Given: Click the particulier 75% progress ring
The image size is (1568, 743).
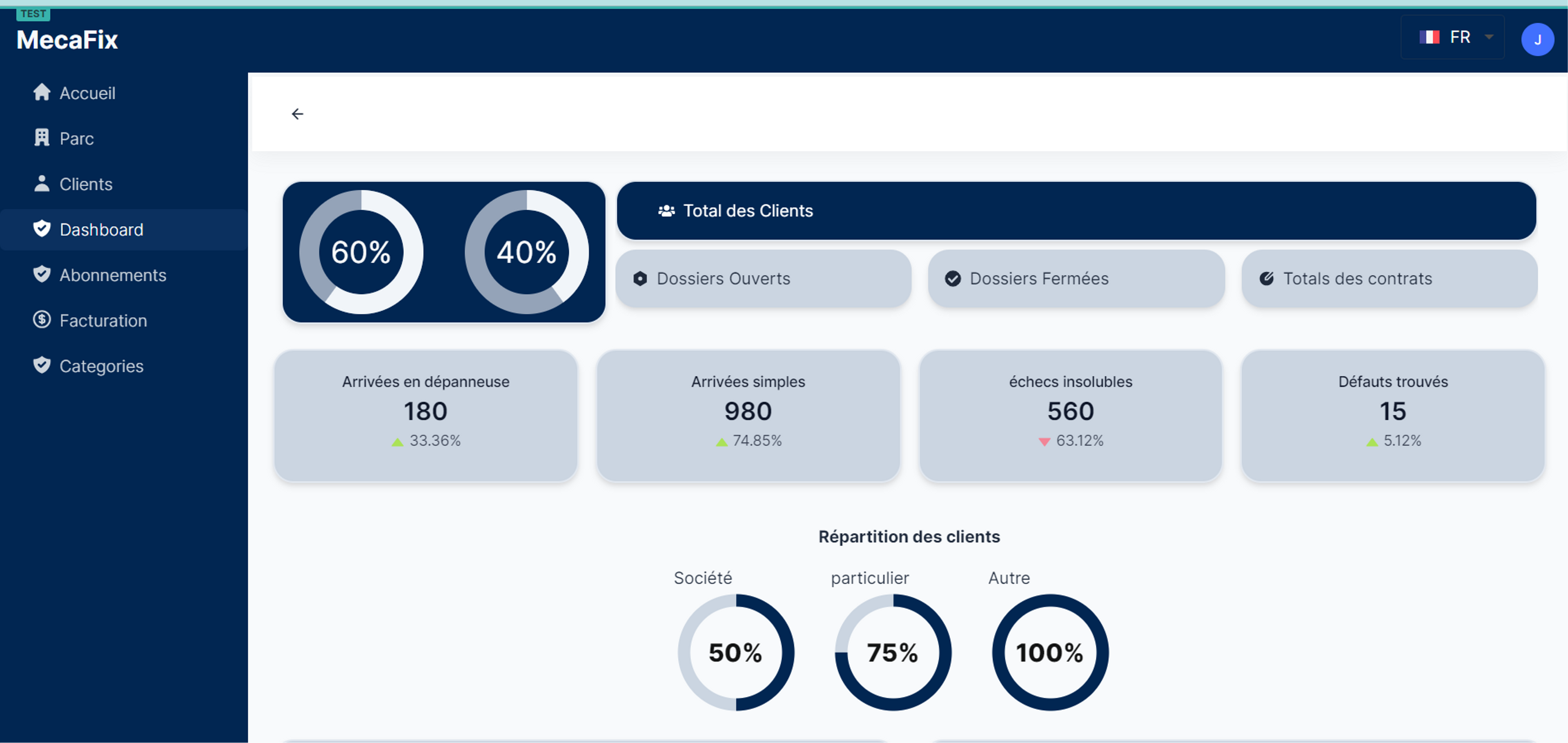Looking at the screenshot, I should click(892, 652).
